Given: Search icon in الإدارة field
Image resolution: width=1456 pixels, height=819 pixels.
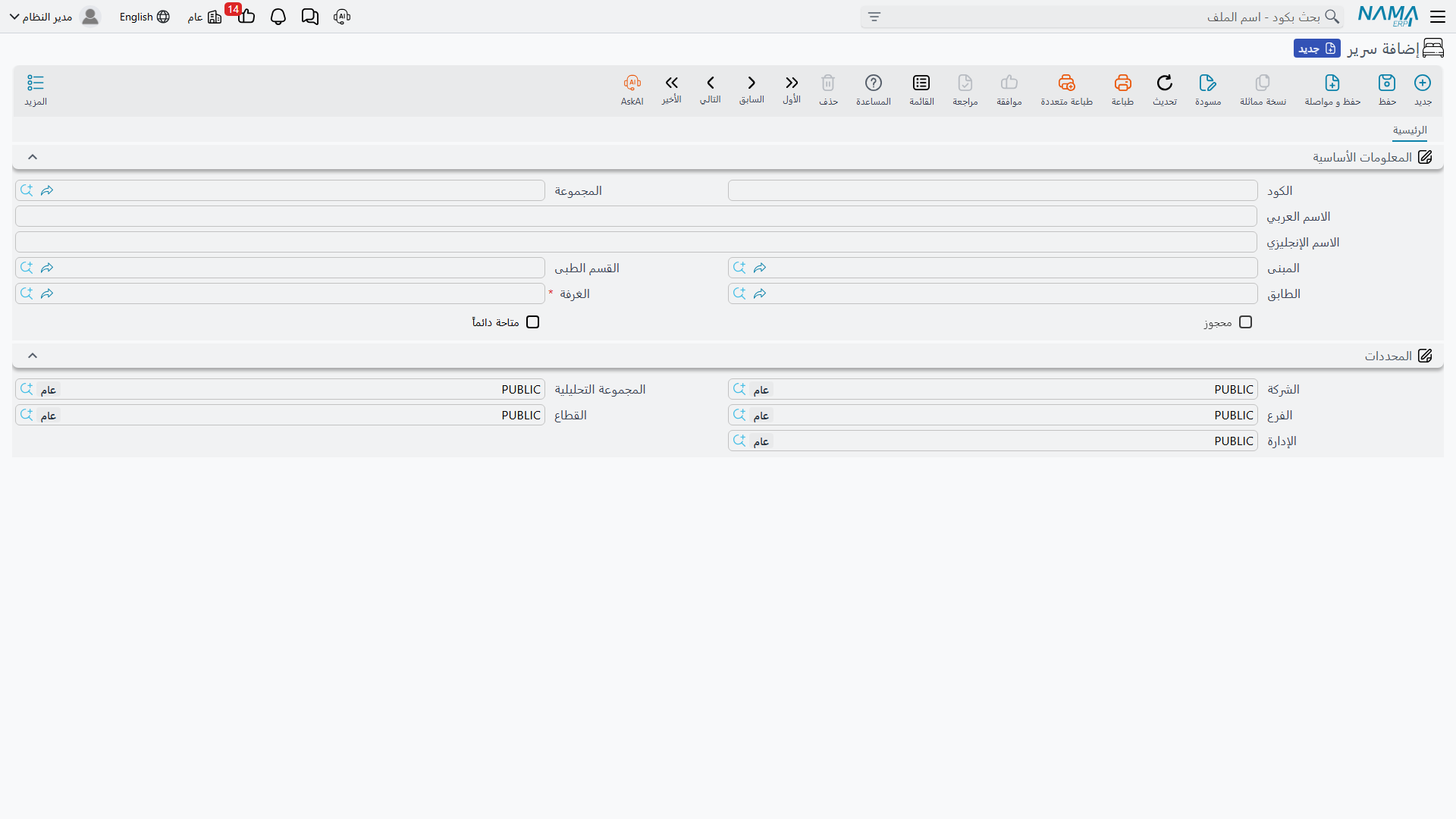Looking at the screenshot, I should (739, 441).
